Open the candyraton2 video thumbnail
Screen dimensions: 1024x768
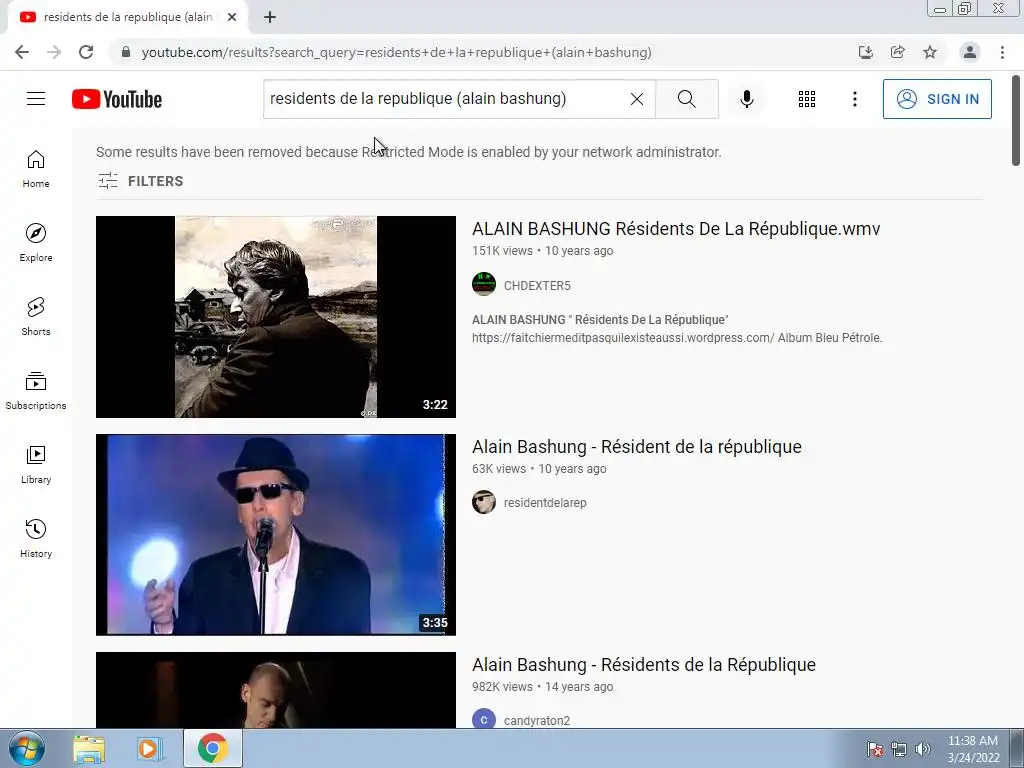[x=276, y=690]
